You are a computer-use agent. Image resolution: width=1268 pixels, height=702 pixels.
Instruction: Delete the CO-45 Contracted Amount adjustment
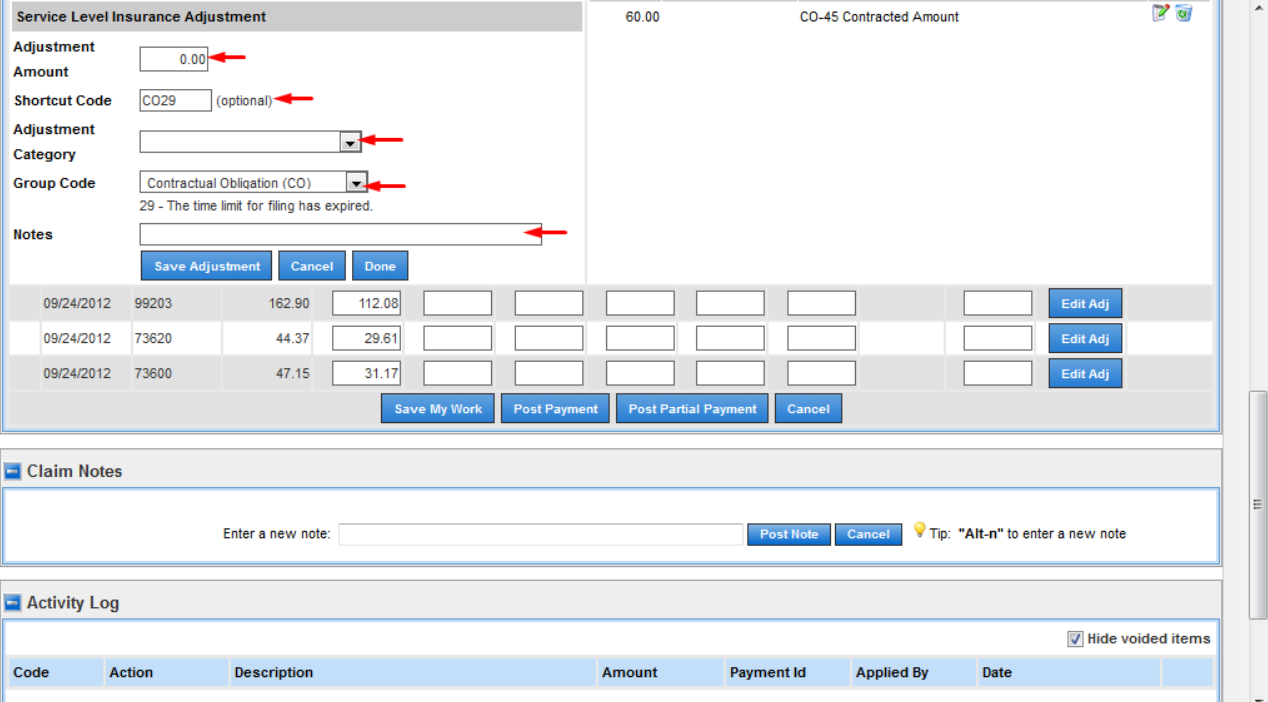point(1184,13)
